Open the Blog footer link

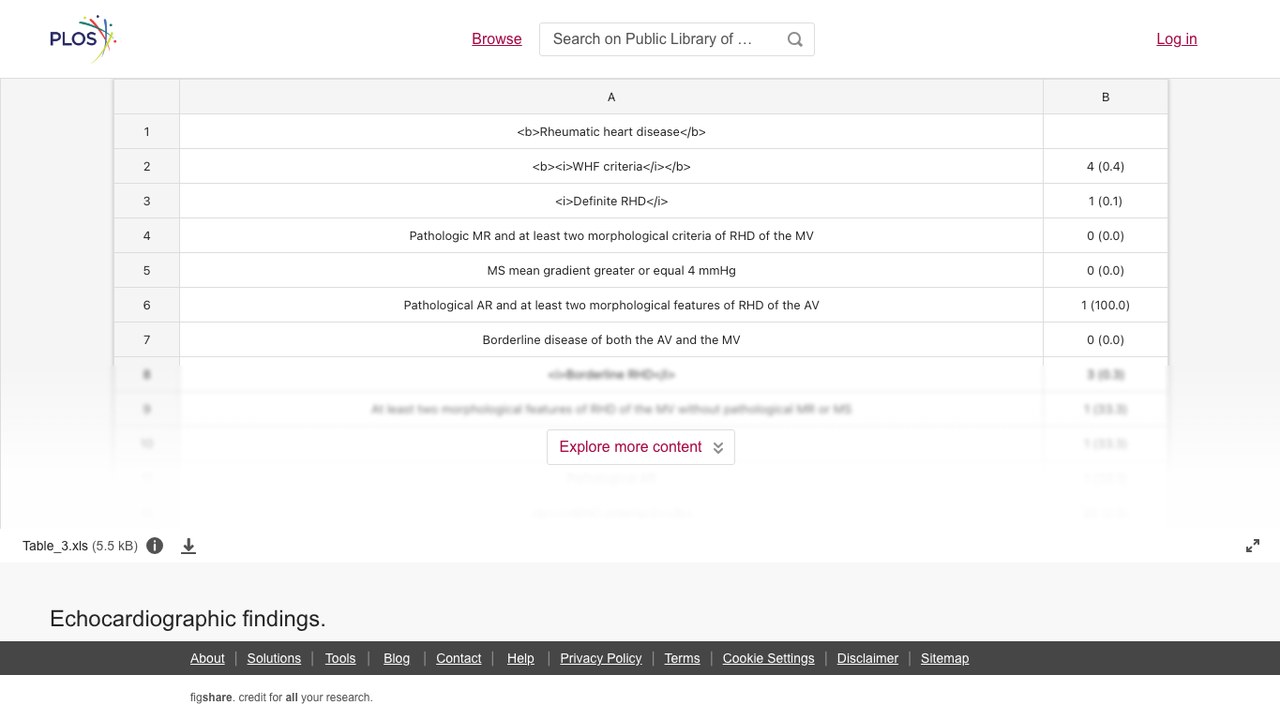point(397,658)
